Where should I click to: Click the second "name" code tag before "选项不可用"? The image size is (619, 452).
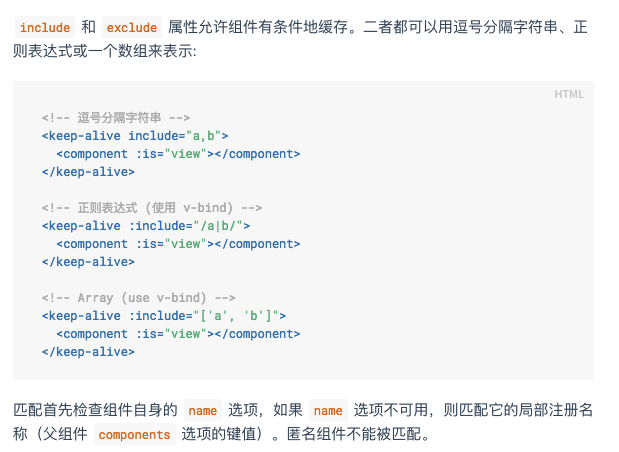(328, 410)
